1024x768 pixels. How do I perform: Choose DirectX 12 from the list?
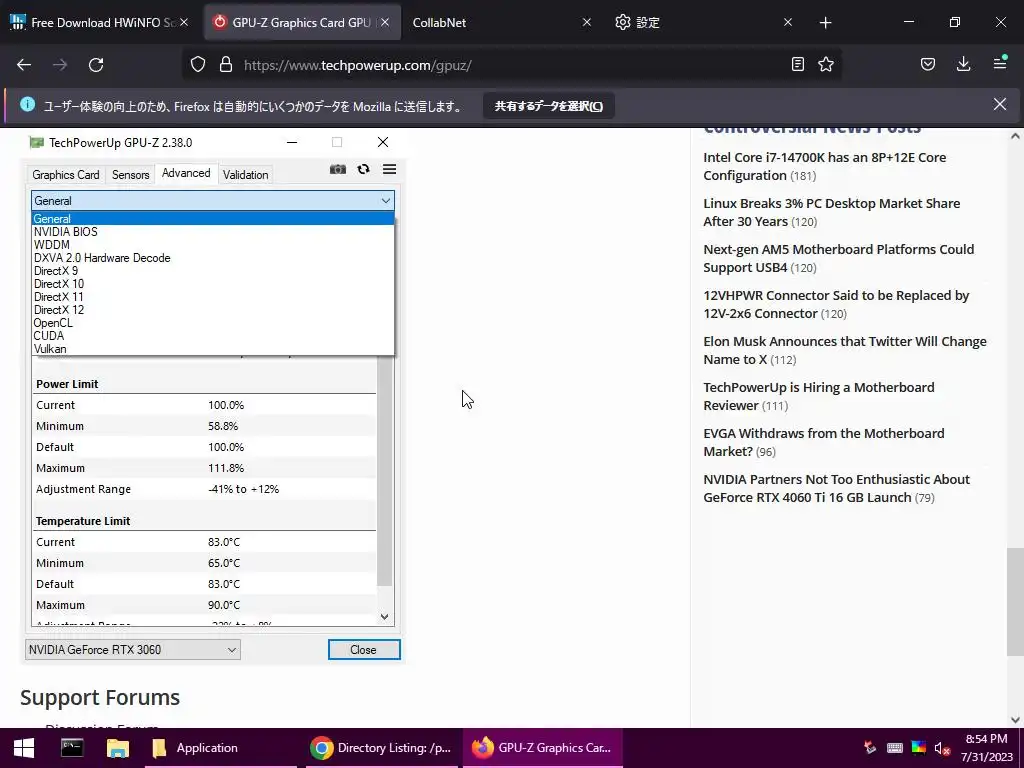213,310
